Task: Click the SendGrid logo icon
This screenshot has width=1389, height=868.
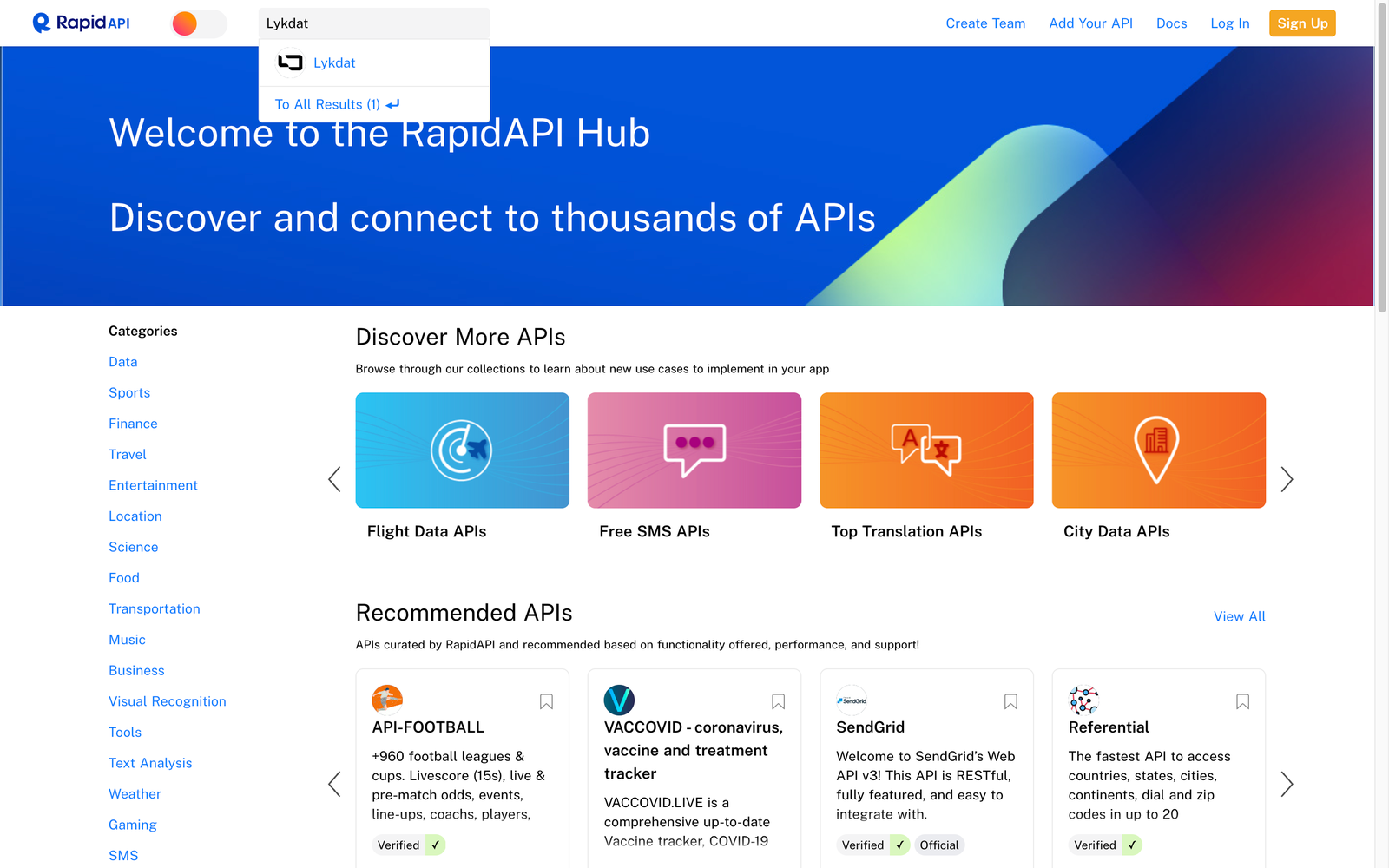Action: (852, 700)
